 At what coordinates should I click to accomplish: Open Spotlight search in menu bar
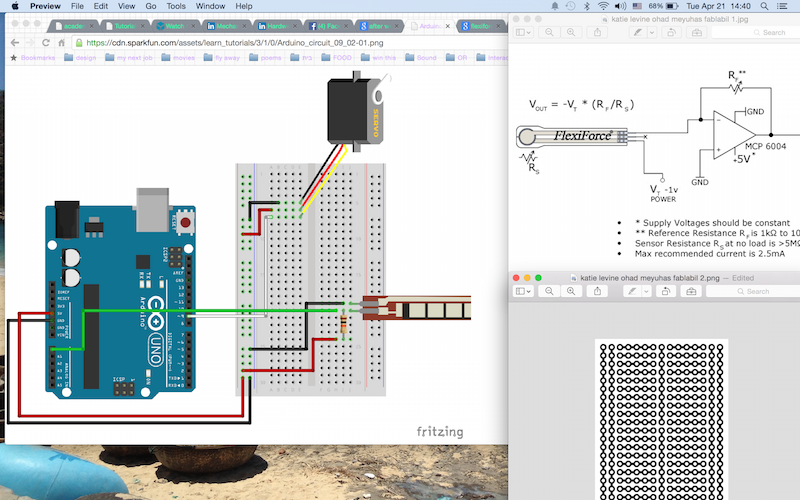[x=764, y=6]
